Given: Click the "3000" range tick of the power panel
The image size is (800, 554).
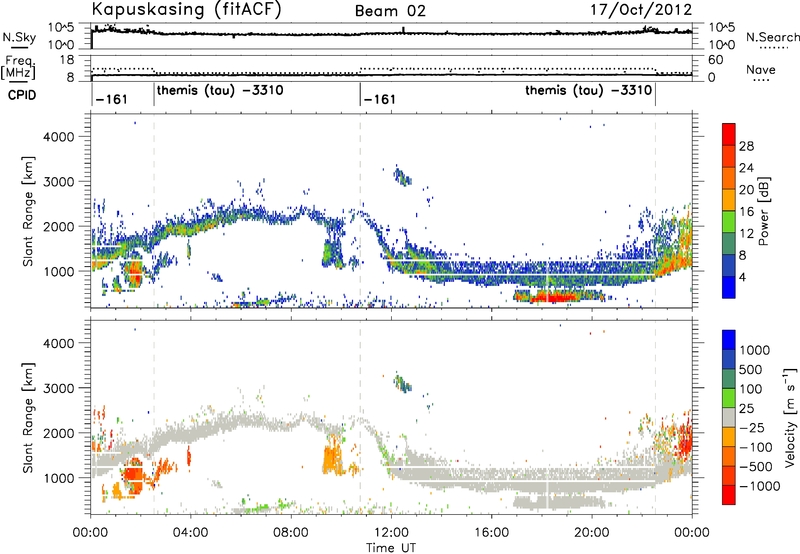Looking at the screenshot, I should click(58, 182).
